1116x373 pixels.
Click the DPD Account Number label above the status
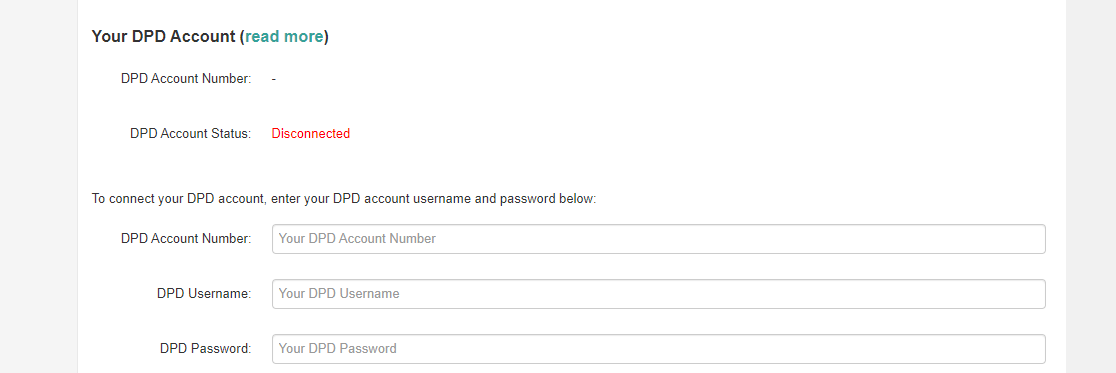[x=186, y=78]
